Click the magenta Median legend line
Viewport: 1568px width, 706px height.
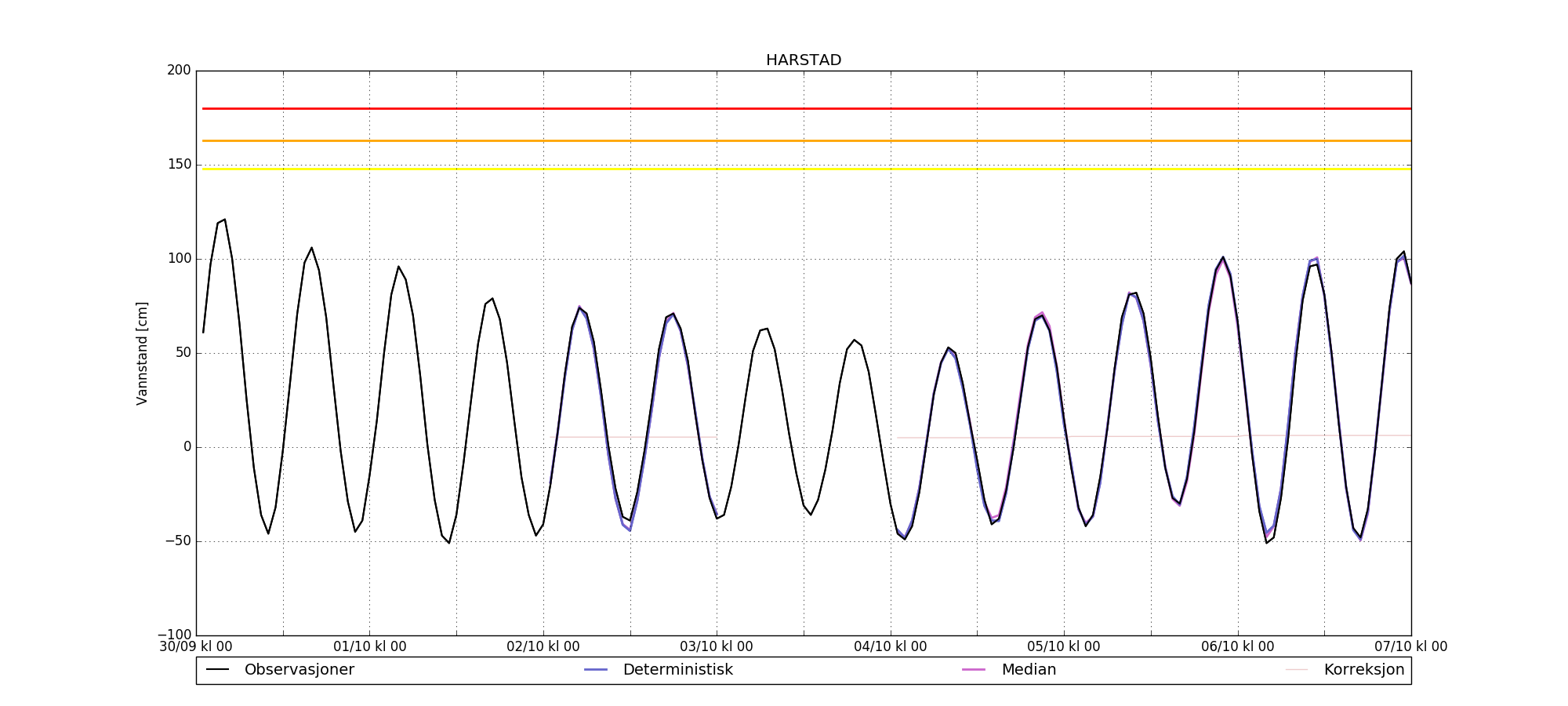974,670
